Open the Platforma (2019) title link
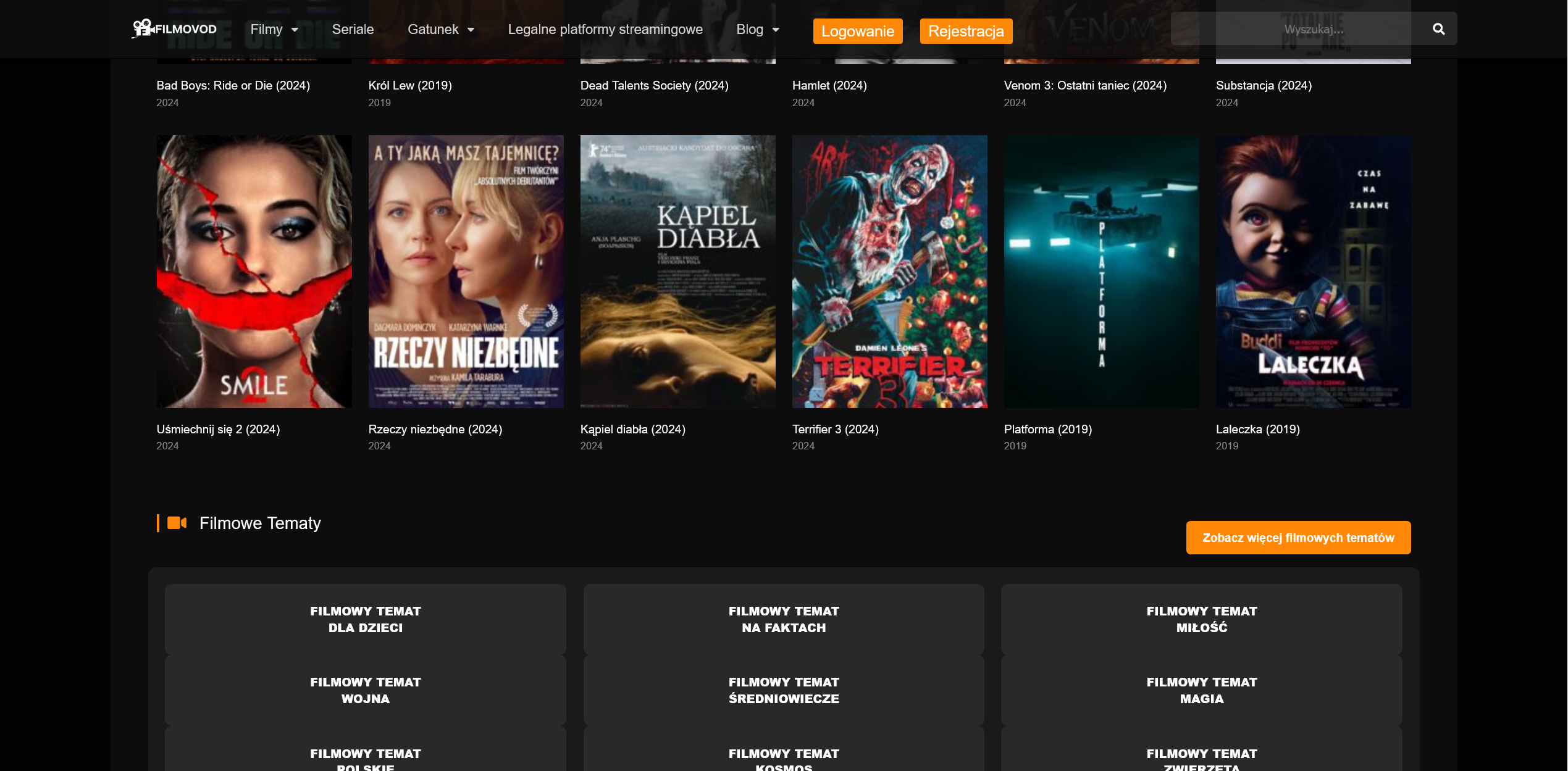The image size is (1568, 771). click(x=1048, y=429)
